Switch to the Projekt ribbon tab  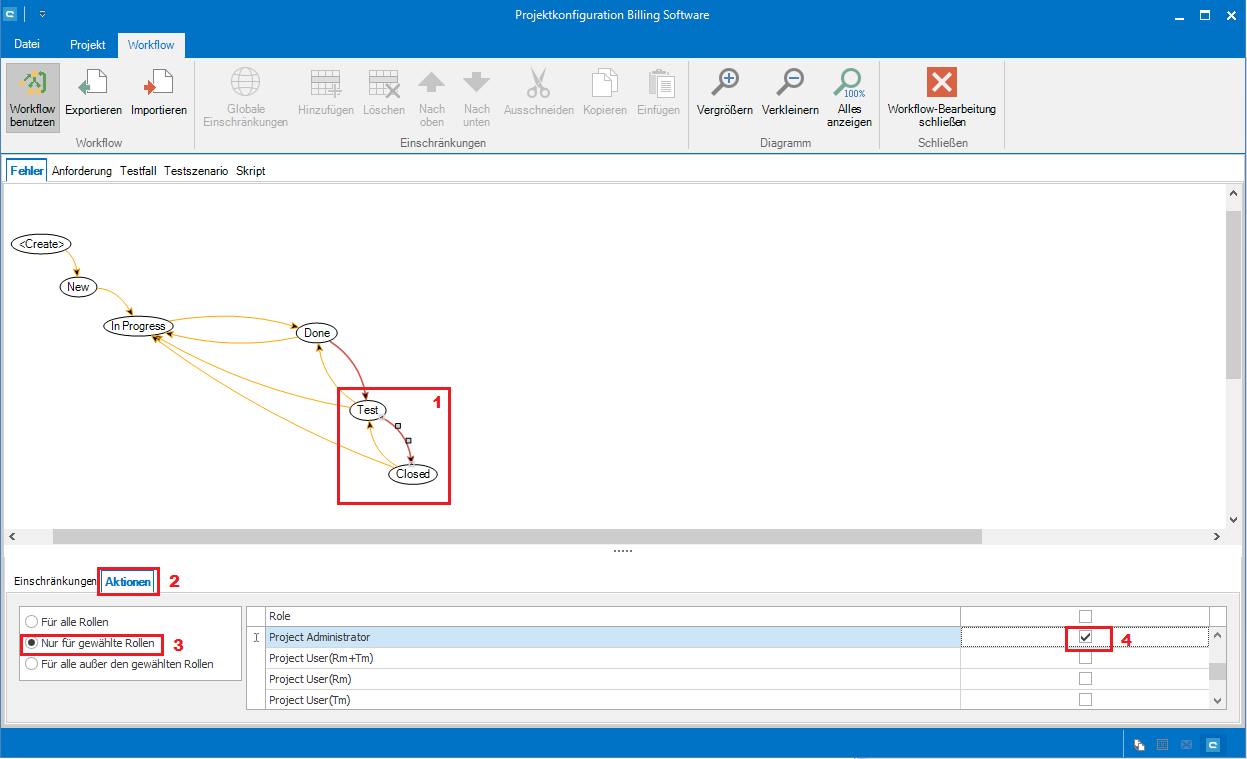[x=88, y=45]
